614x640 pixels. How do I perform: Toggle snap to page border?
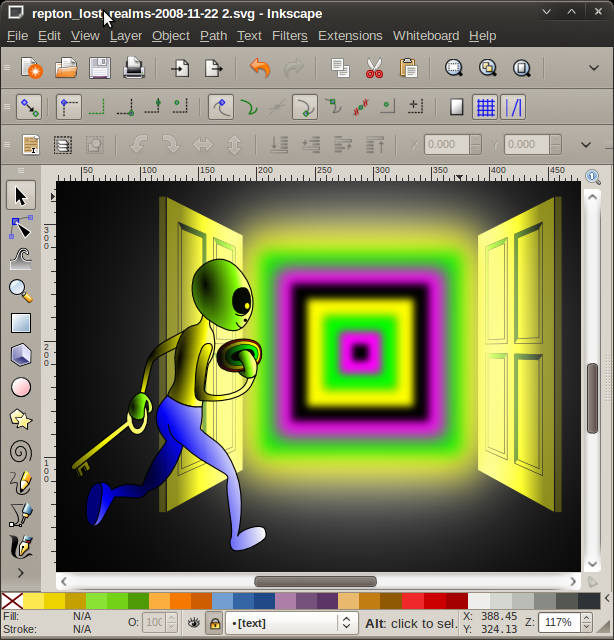pos(456,107)
